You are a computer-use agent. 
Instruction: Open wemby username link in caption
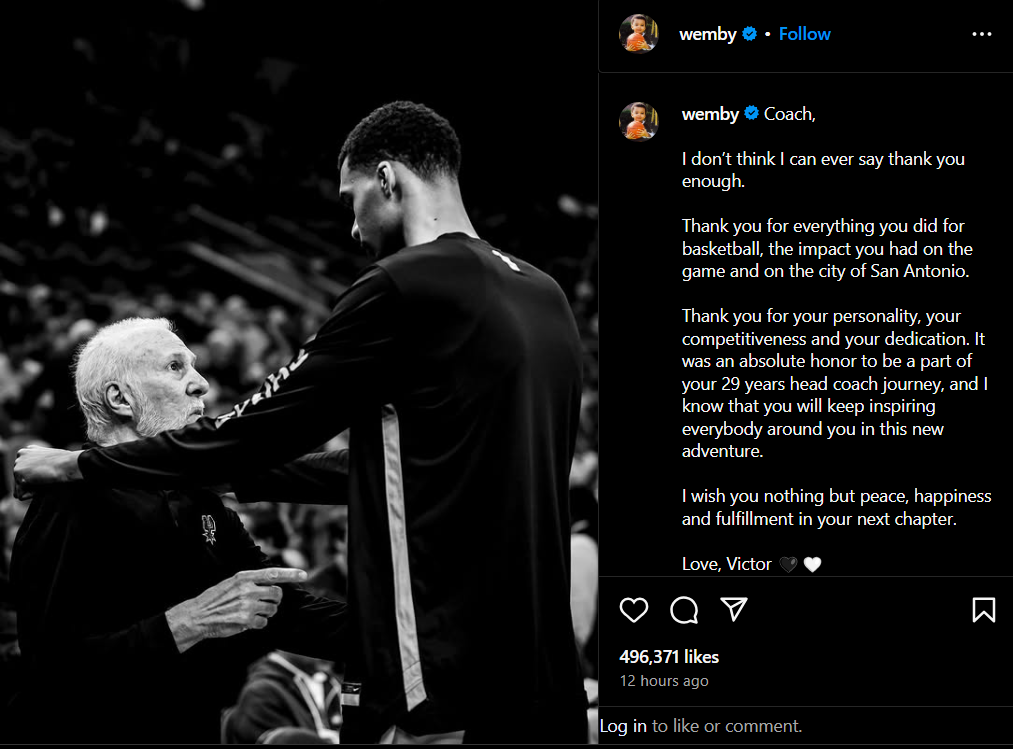pyautogui.click(x=710, y=114)
